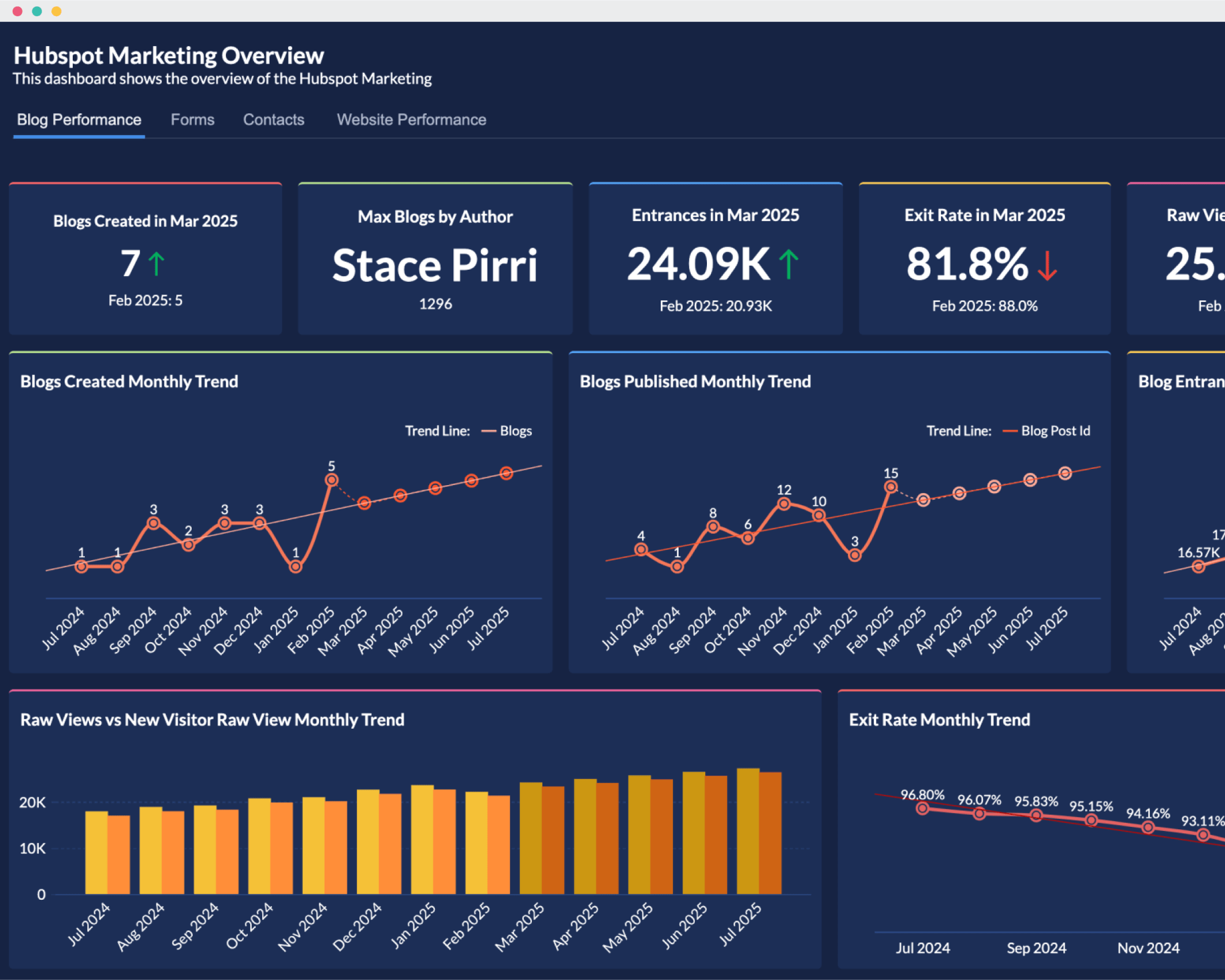Click the data point labeled 15 on Blogs Published chart
Screen dimensions: 1225x980
click(889, 487)
